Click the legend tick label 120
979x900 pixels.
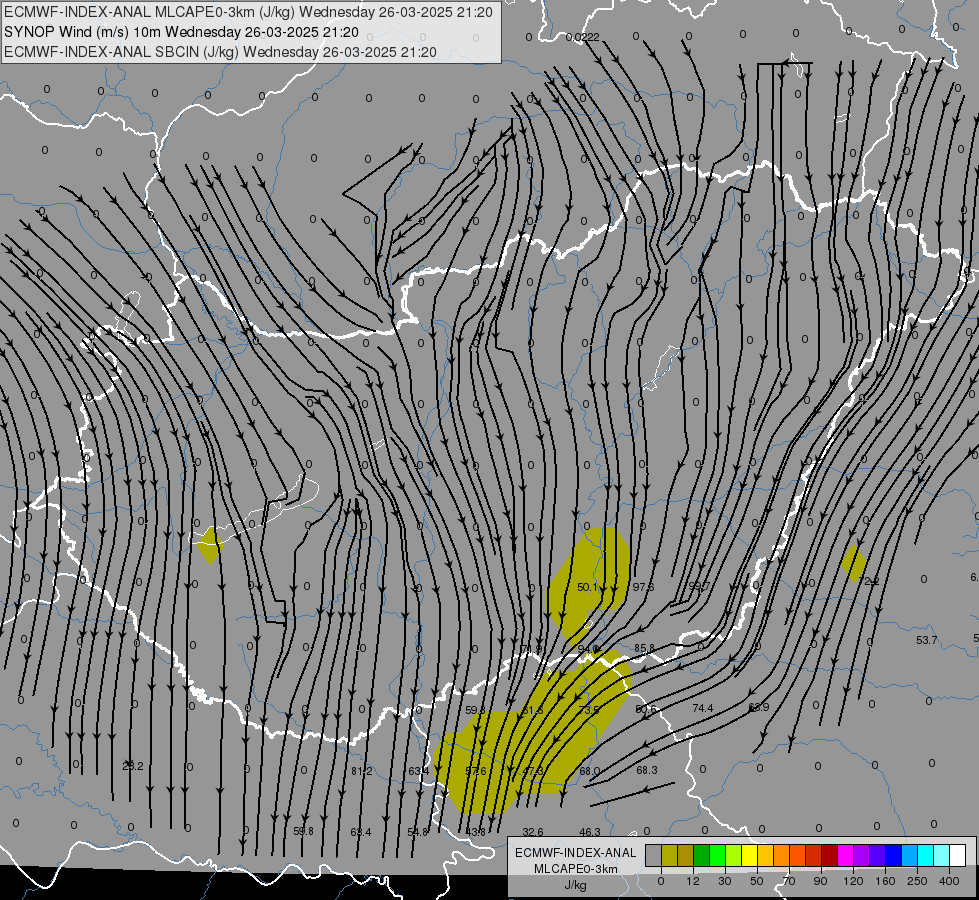853,881
